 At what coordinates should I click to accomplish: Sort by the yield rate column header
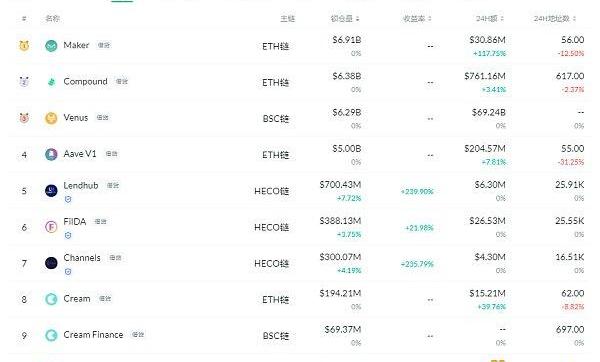point(417,18)
